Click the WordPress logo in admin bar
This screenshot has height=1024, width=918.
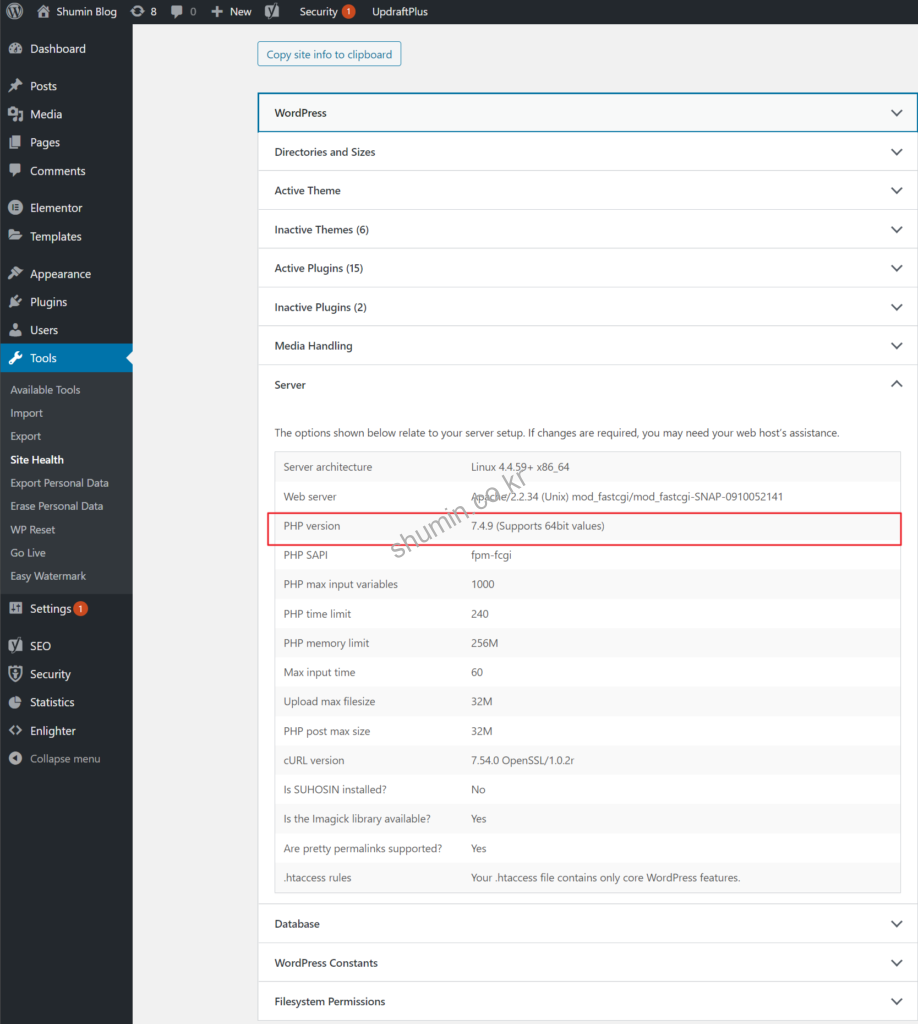14,12
